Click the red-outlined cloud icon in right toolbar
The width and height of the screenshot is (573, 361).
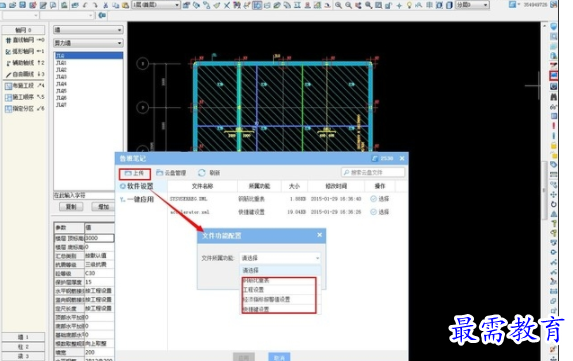(x=554, y=76)
